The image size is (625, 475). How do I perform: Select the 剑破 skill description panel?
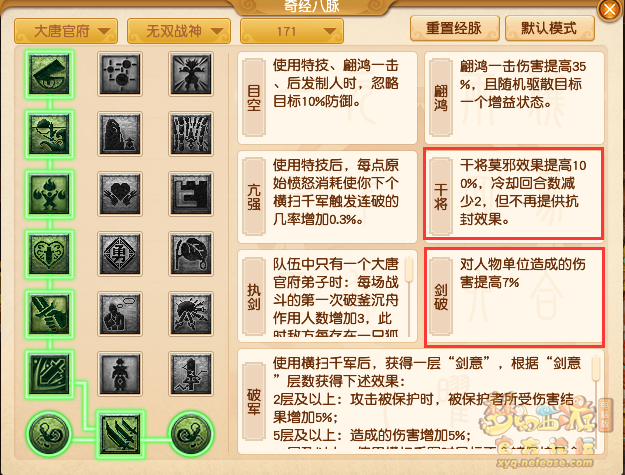pos(514,297)
